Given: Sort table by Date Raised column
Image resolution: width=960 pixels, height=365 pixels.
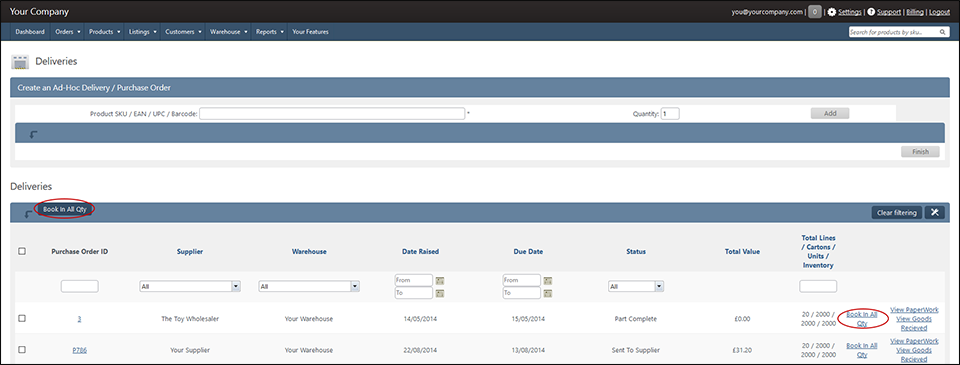Looking at the screenshot, I should click(x=420, y=252).
